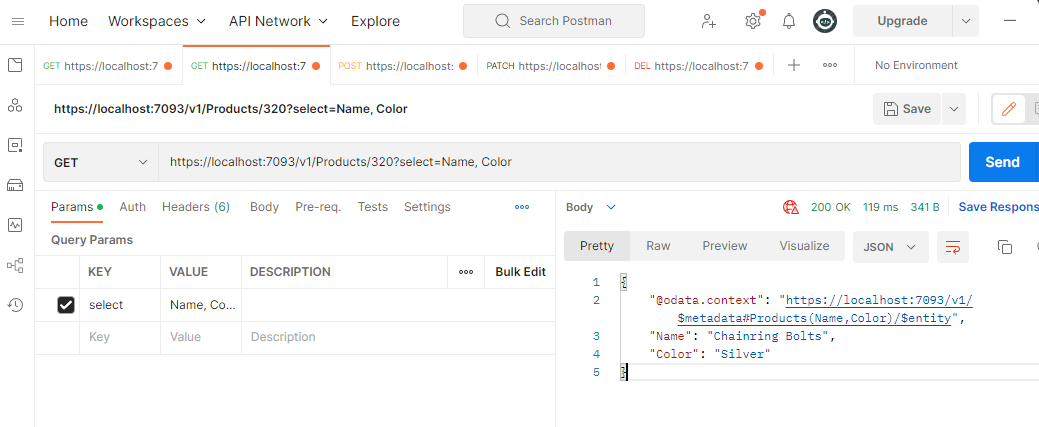This screenshot has width=1039, height=427.
Task: Open Collections sidebar icon
Action: pyautogui.click(x=15, y=65)
